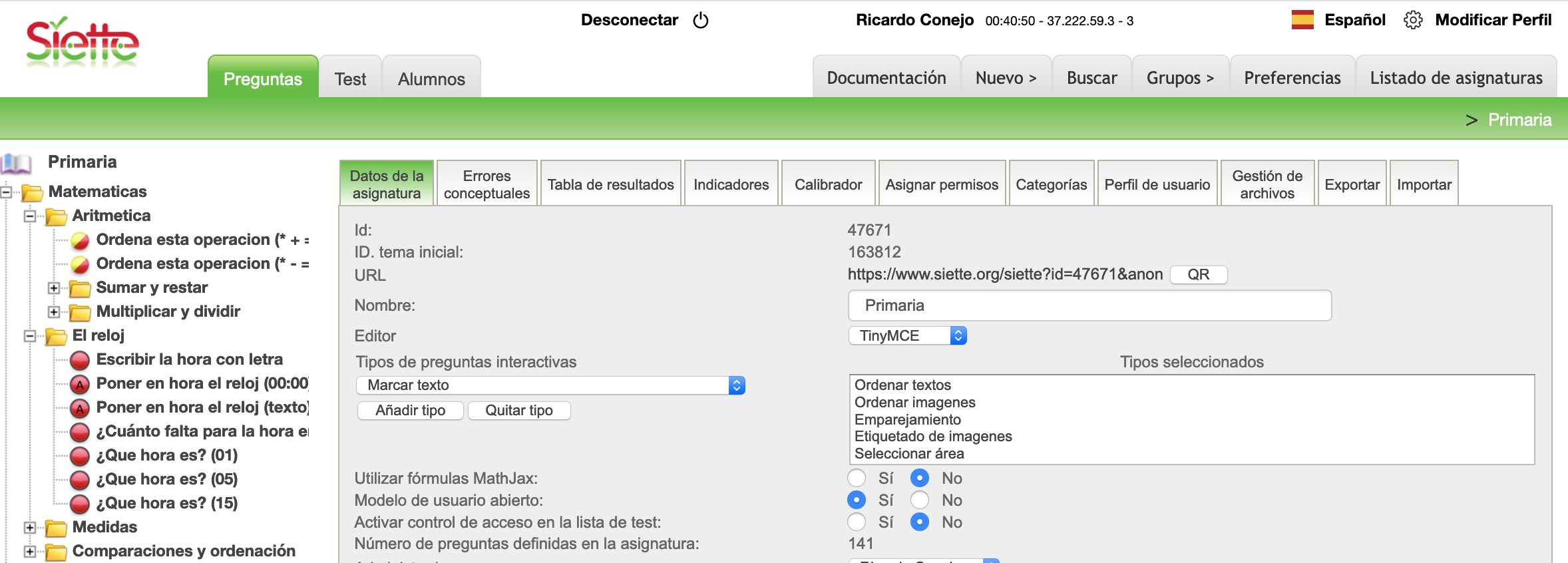
Task: Select Sí for access control in test list
Action: [x=857, y=522]
